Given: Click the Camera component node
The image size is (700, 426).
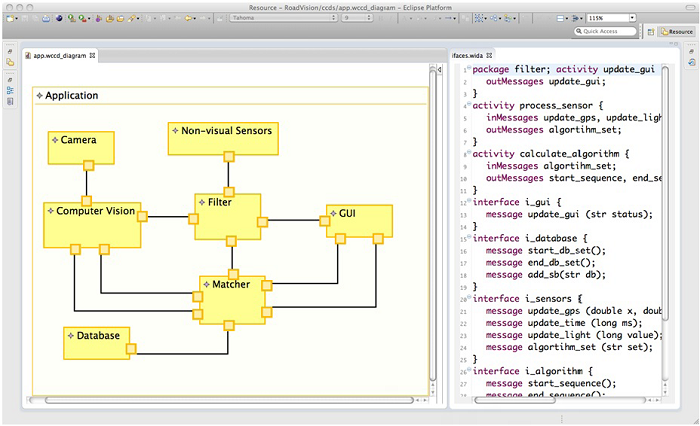Looking at the screenshot, I should click(81, 147).
